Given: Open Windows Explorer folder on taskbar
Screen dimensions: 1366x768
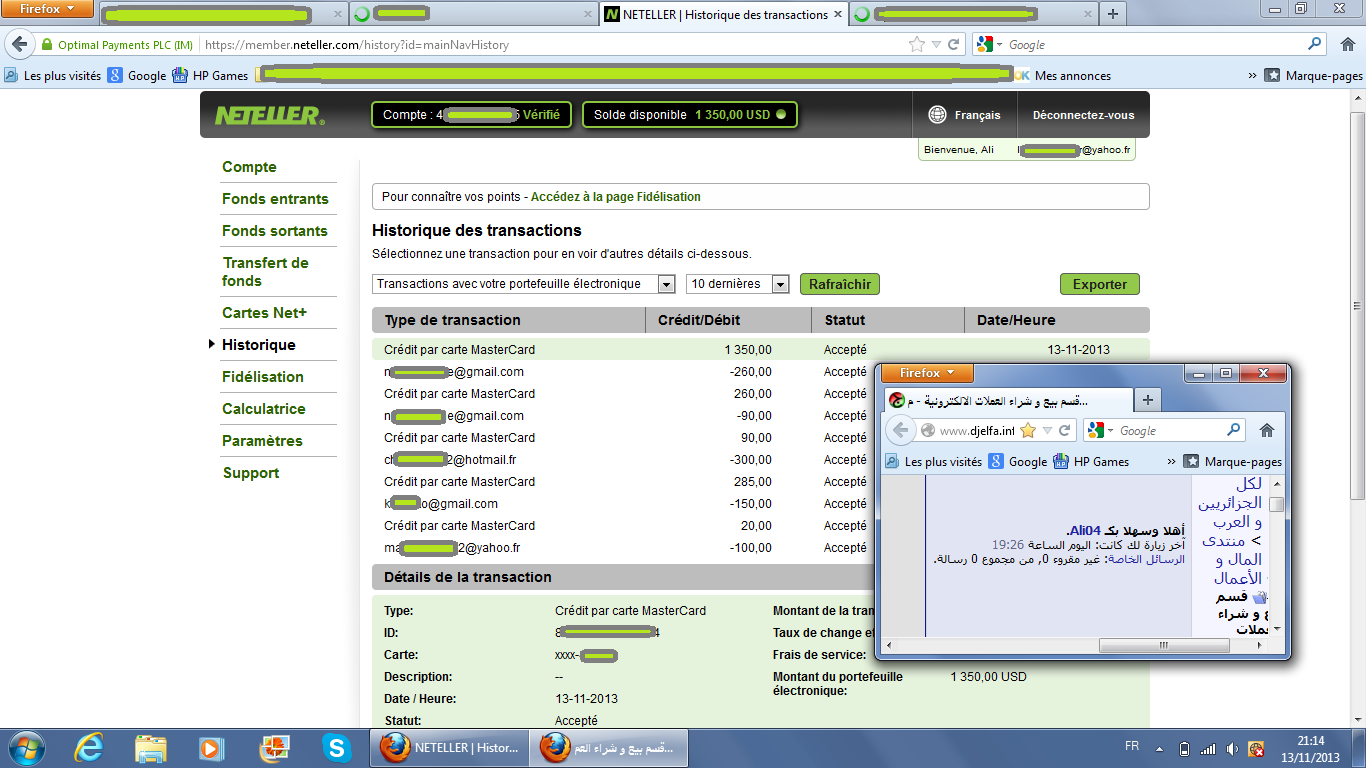Looking at the screenshot, I should coord(151,748).
